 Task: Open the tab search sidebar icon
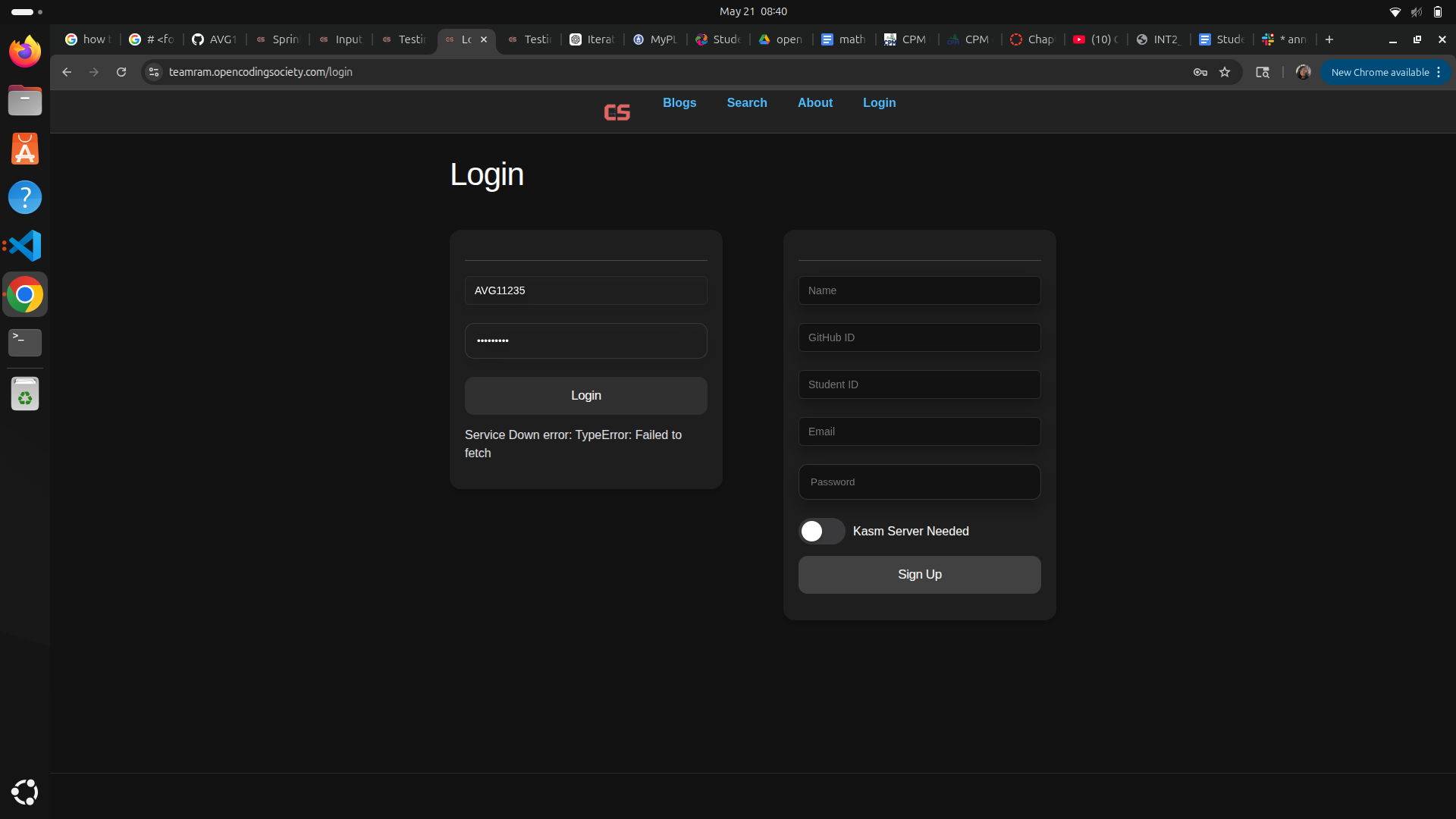point(1263,72)
